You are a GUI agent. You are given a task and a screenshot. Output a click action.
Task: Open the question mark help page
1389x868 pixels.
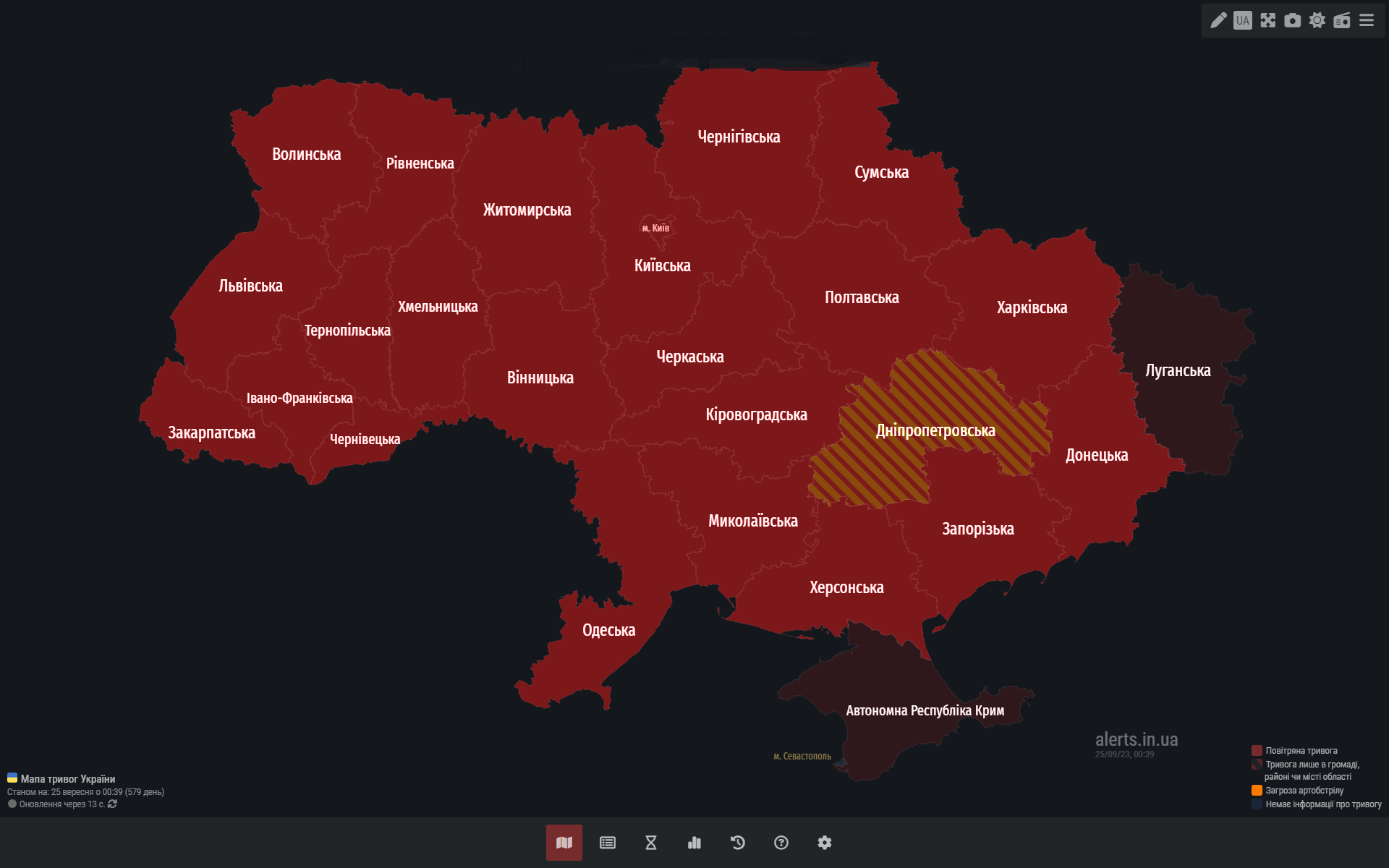pyautogui.click(x=781, y=843)
